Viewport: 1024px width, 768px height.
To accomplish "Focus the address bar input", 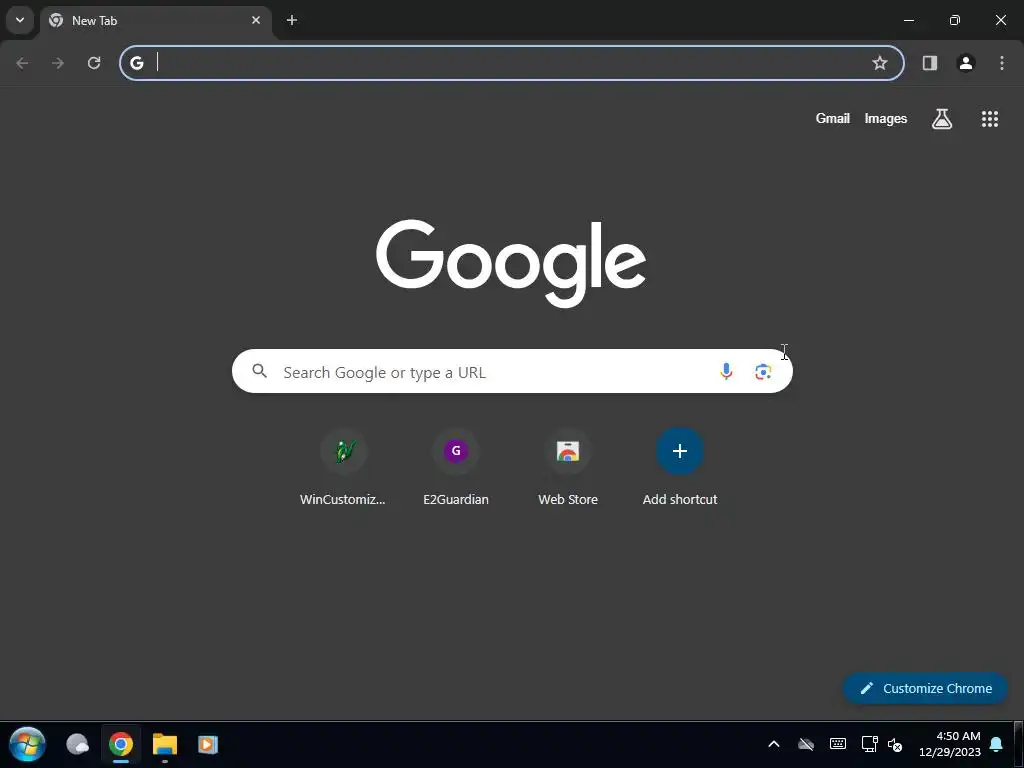I will coord(509,63).
